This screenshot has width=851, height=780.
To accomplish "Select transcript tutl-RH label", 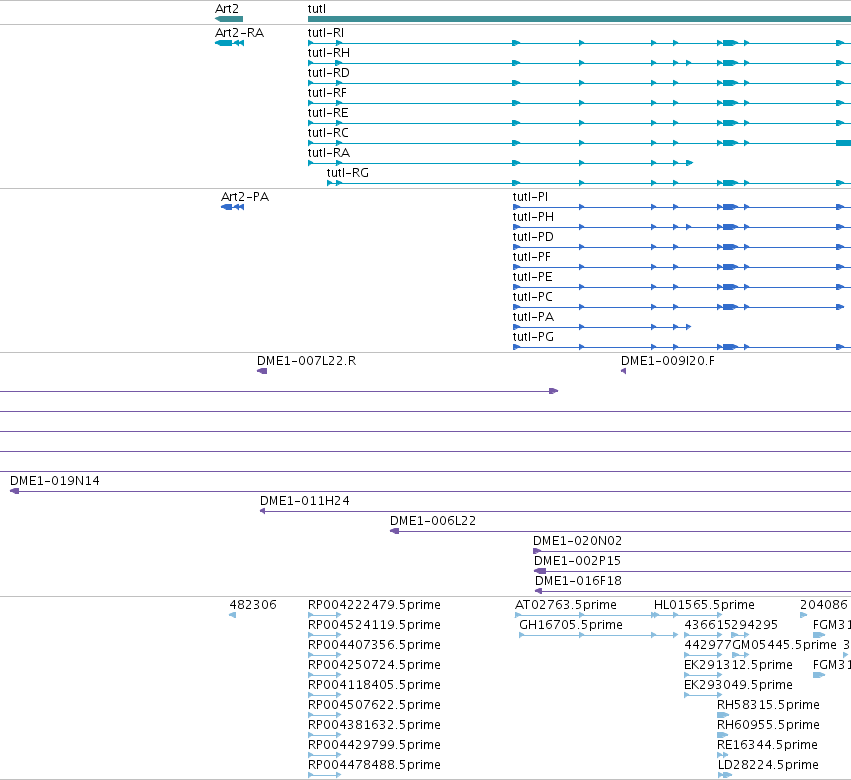I will (329, 53).
